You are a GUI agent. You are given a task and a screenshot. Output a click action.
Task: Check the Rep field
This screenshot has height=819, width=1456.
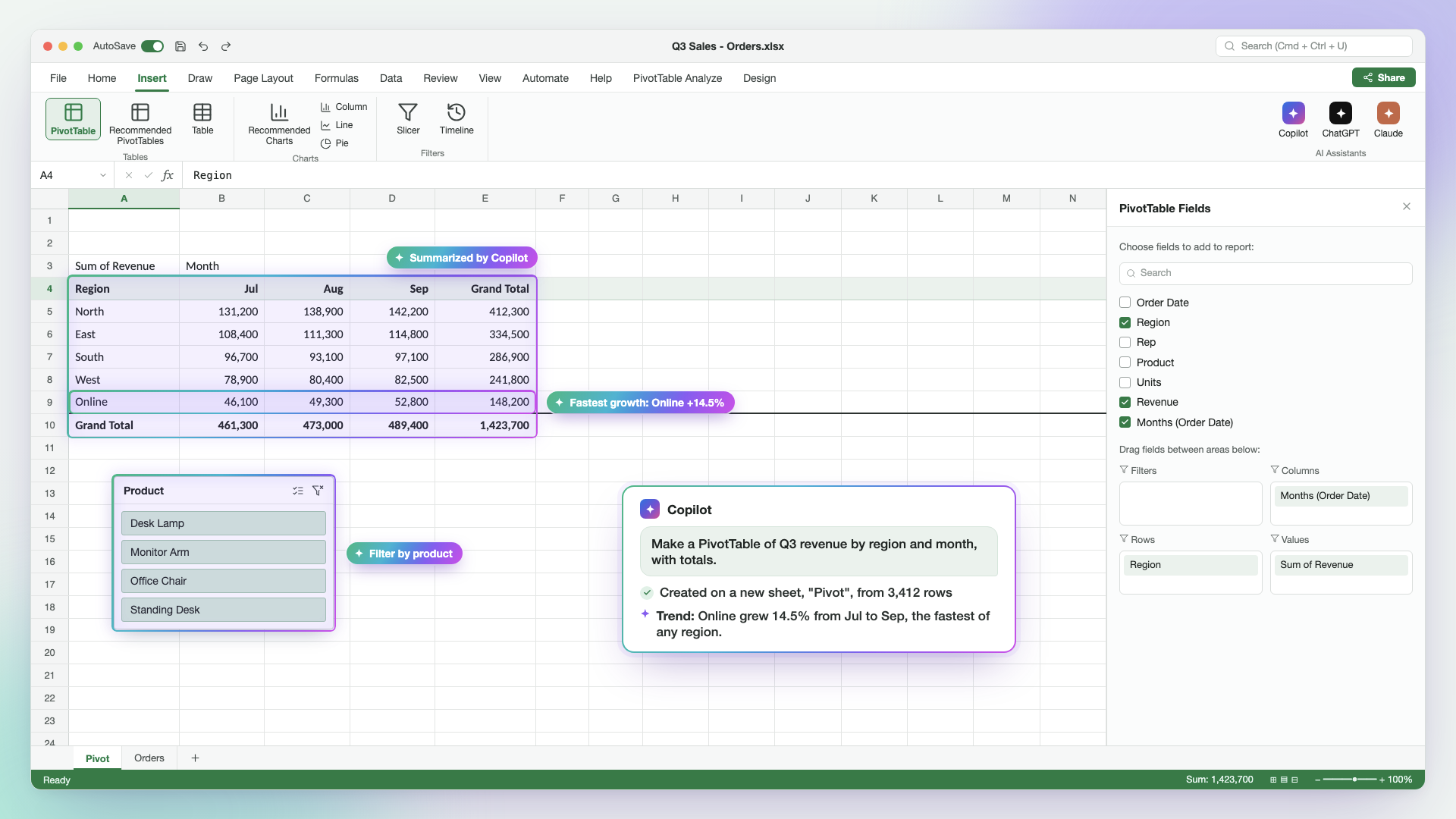tap(1125, 342)
